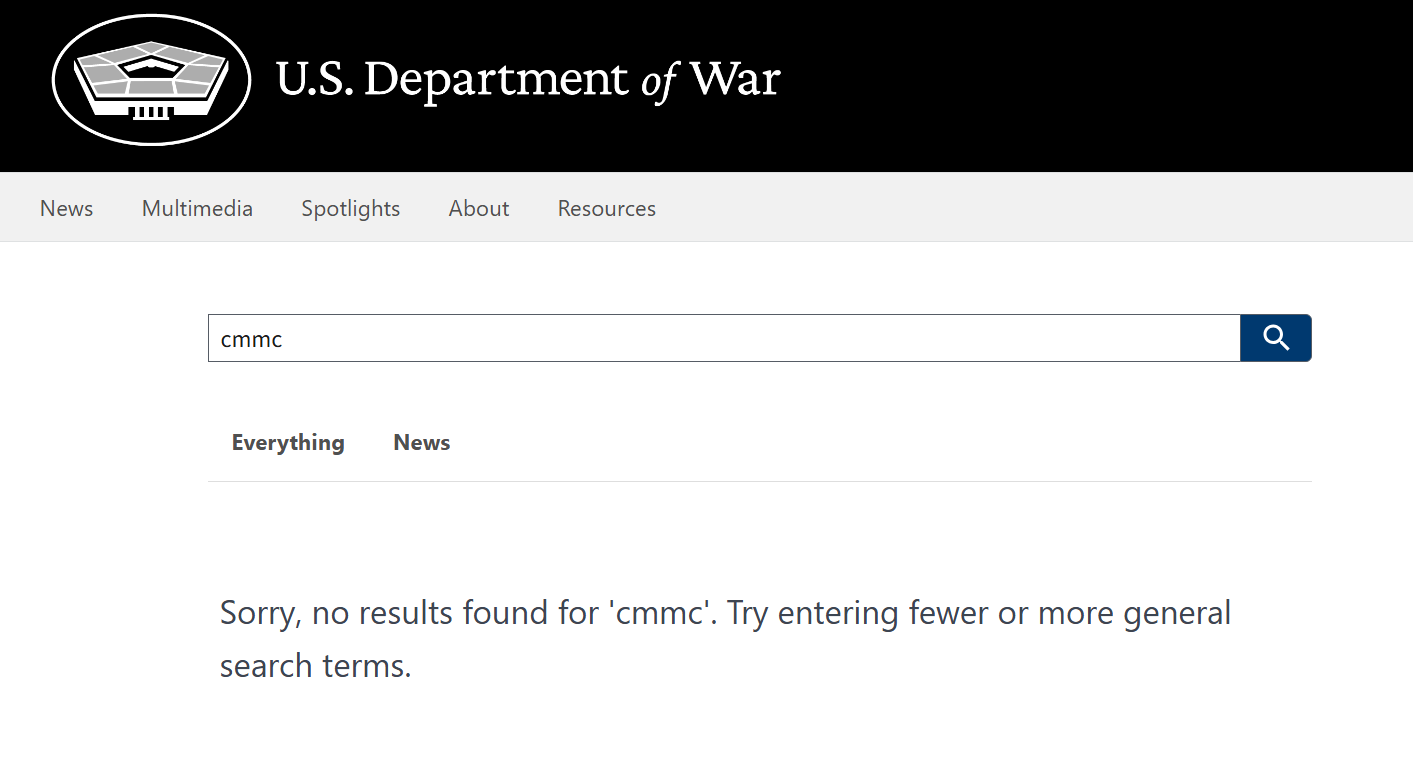
Task: Click the italic 'of' in site title
Action: pyautogui.click(x=659, y=80)
